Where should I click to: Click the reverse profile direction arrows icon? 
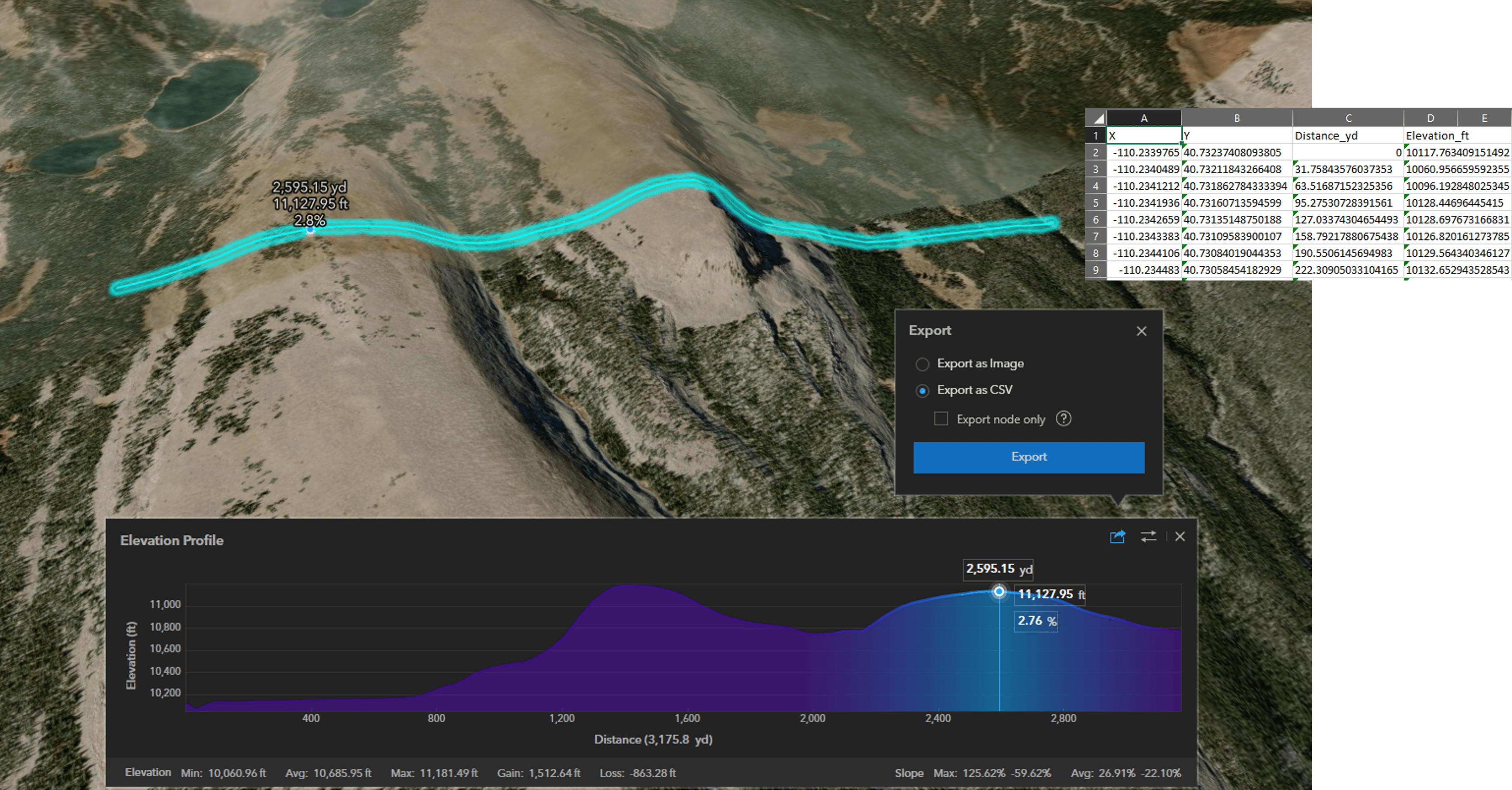tap(1148, 537)
